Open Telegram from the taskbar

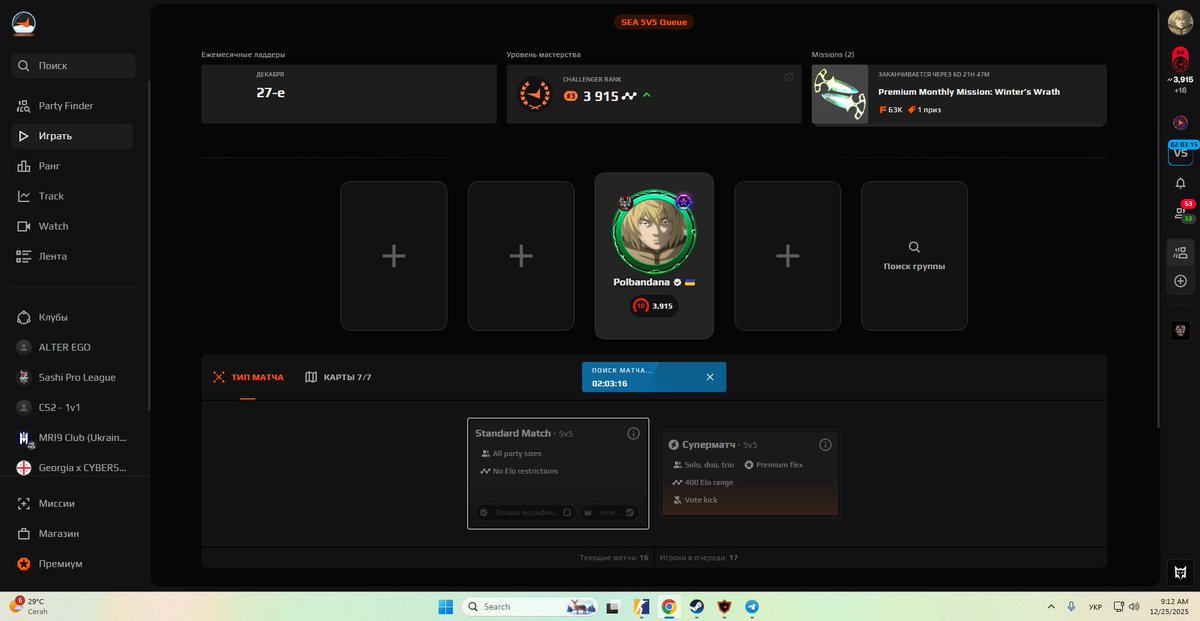751,606
